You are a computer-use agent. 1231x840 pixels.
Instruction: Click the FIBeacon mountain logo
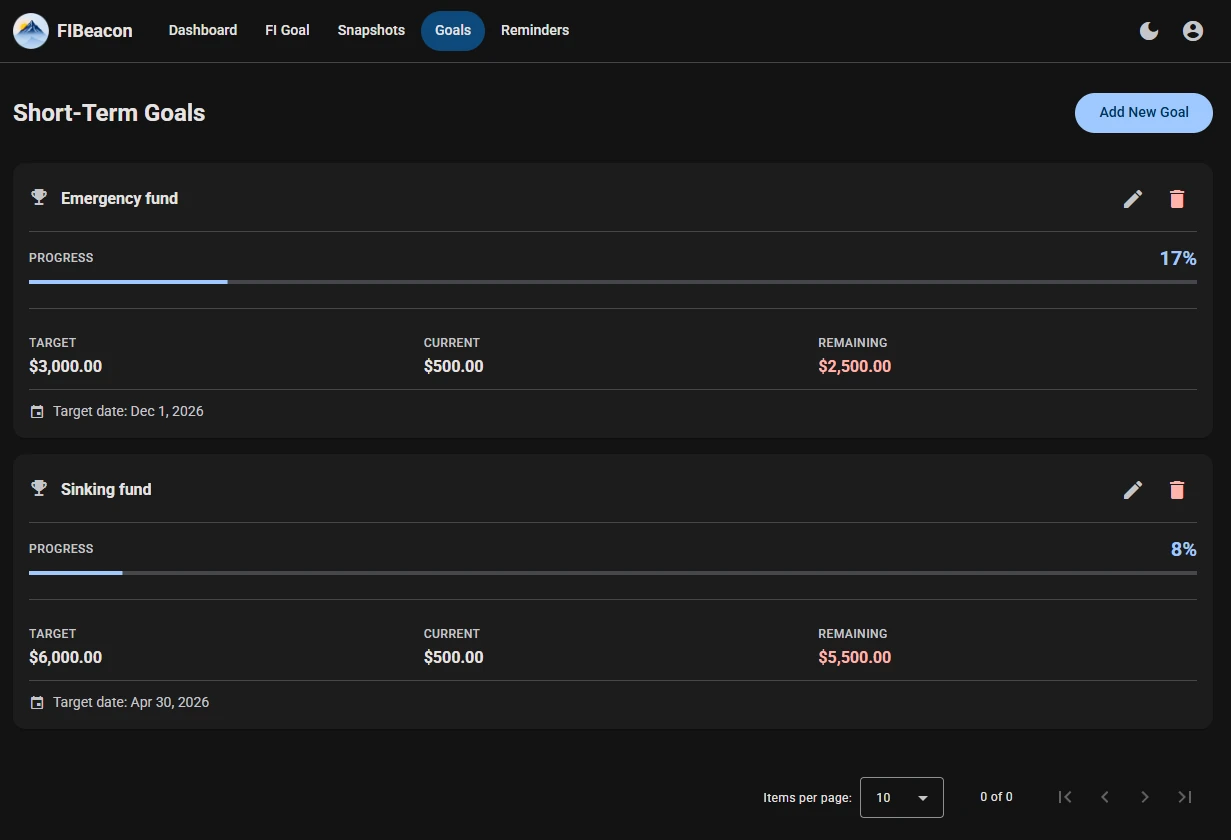[30, 30]
